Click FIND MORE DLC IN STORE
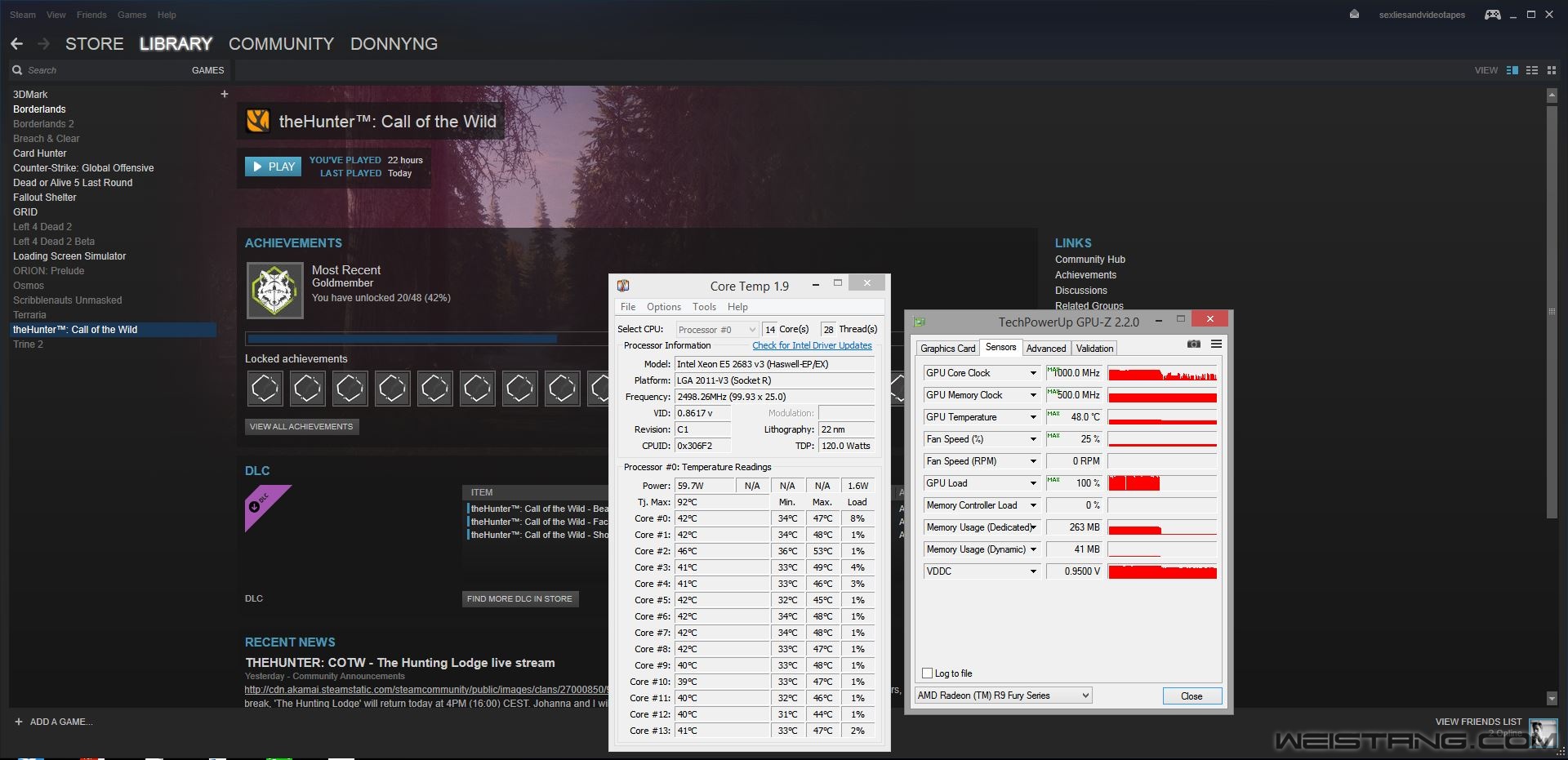Image resolution: width=1568 pixels, height=760 pixels. point(519,599)
